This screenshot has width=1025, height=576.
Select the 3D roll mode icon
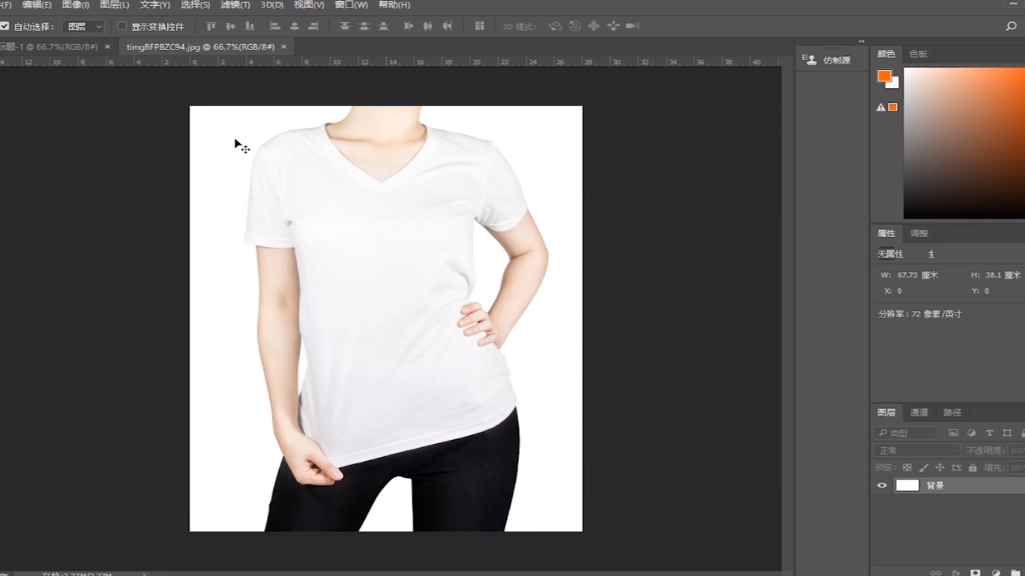click(x=575, y=26)
